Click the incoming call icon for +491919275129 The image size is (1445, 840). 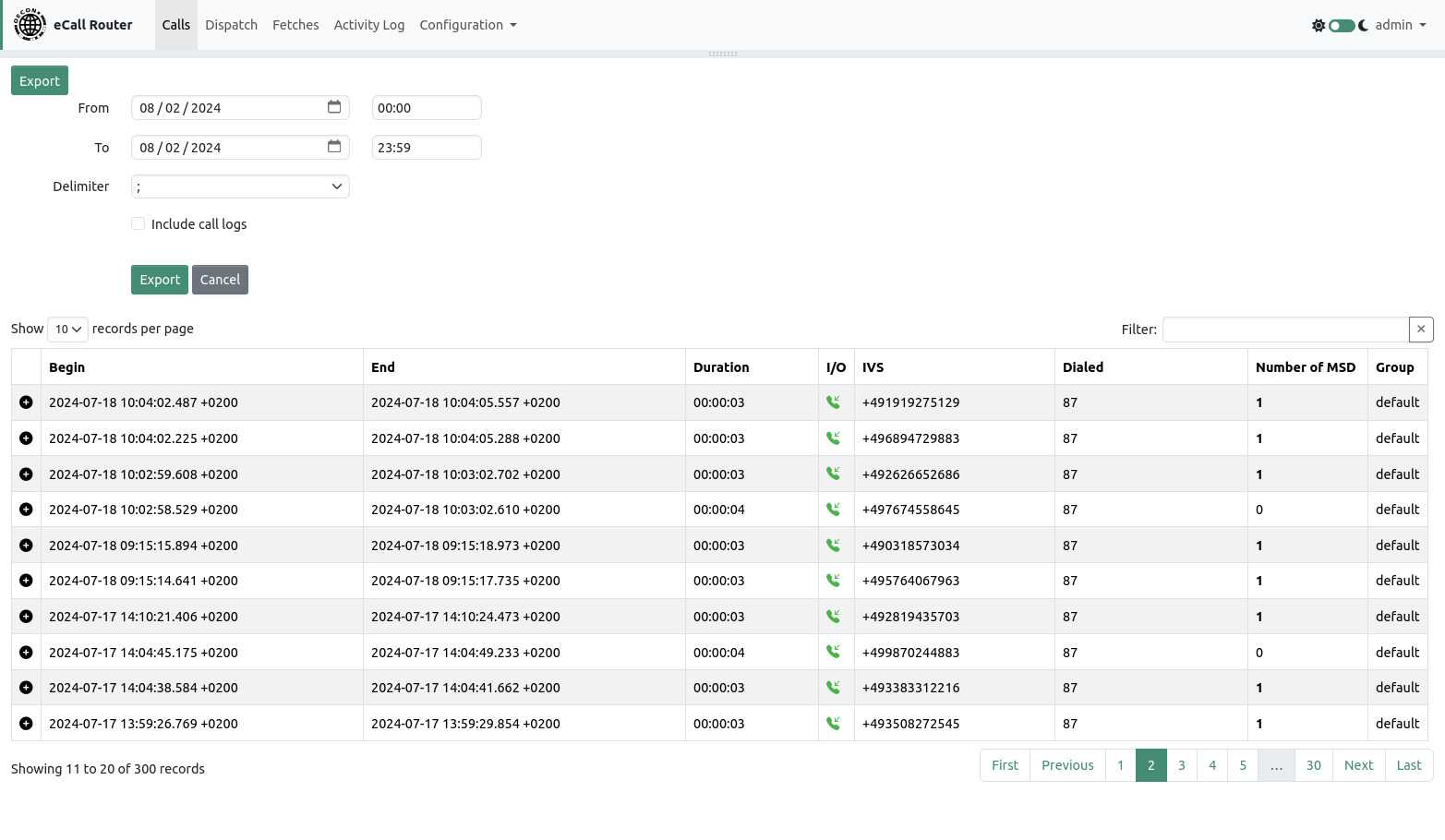[833, 402]
